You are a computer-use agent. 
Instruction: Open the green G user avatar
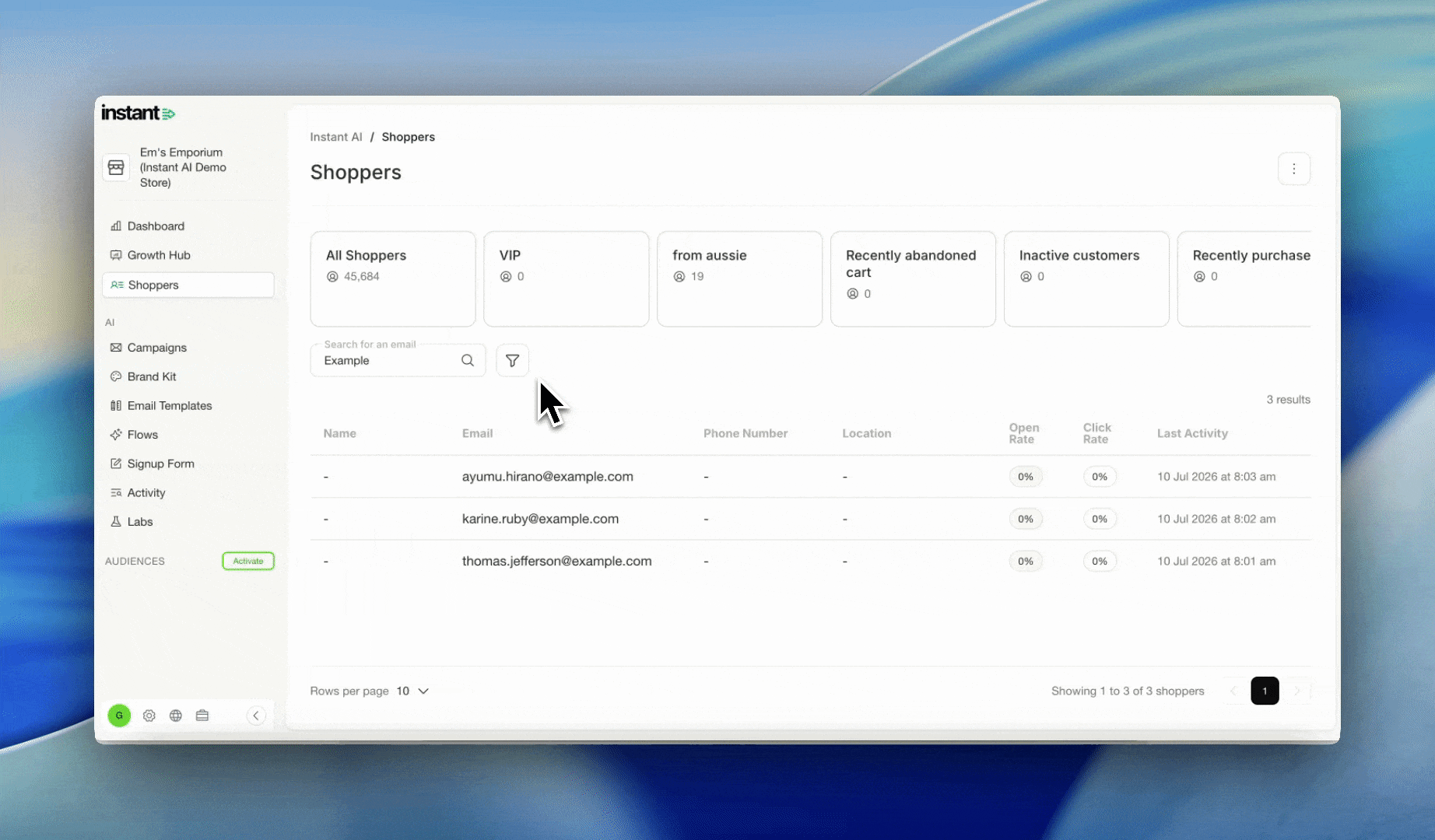[119, 716]
